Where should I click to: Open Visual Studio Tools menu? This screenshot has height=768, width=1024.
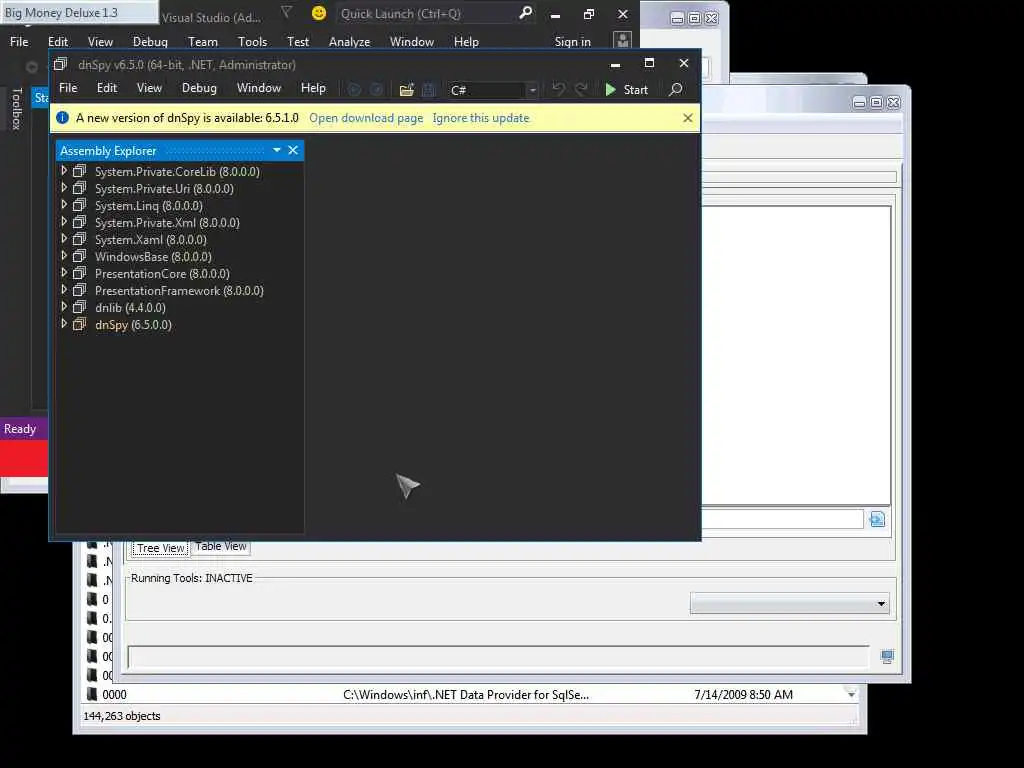[x=252, y=42]
